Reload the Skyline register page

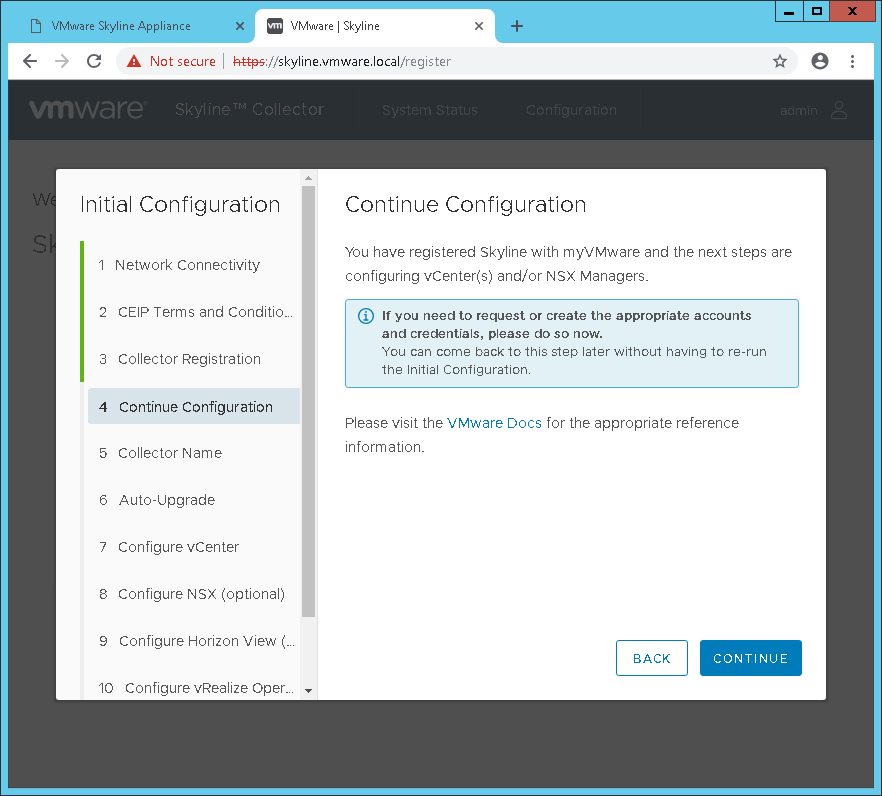point(94,61)
